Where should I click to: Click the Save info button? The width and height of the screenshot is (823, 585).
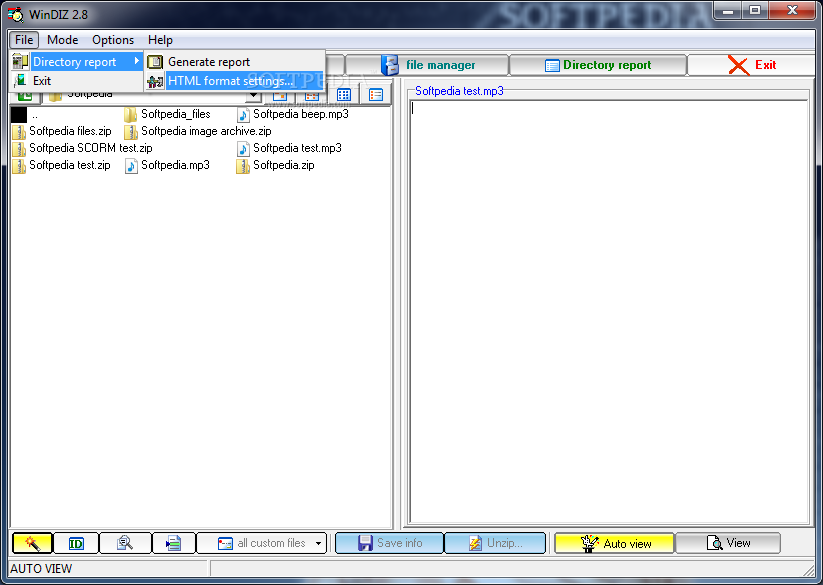(x=389, y=543)
